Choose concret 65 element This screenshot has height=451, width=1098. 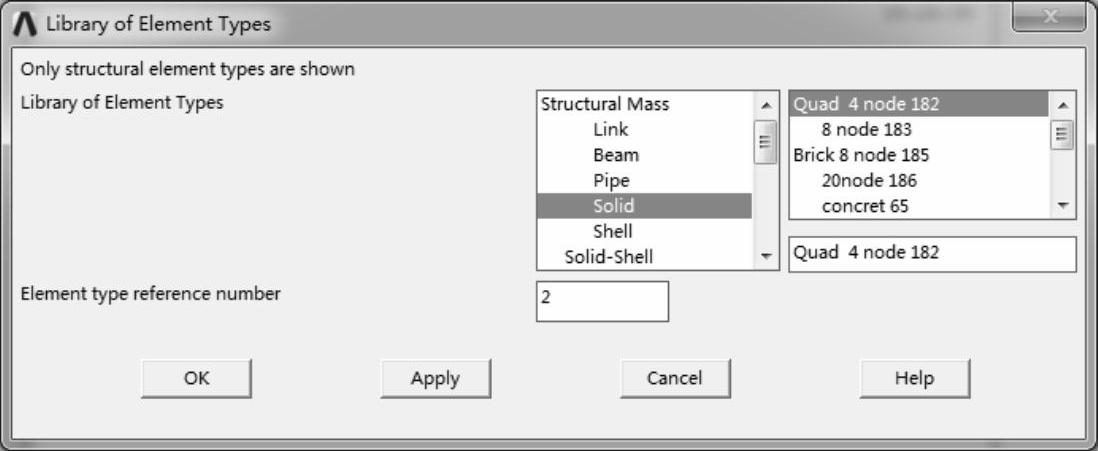click(865, 206)
